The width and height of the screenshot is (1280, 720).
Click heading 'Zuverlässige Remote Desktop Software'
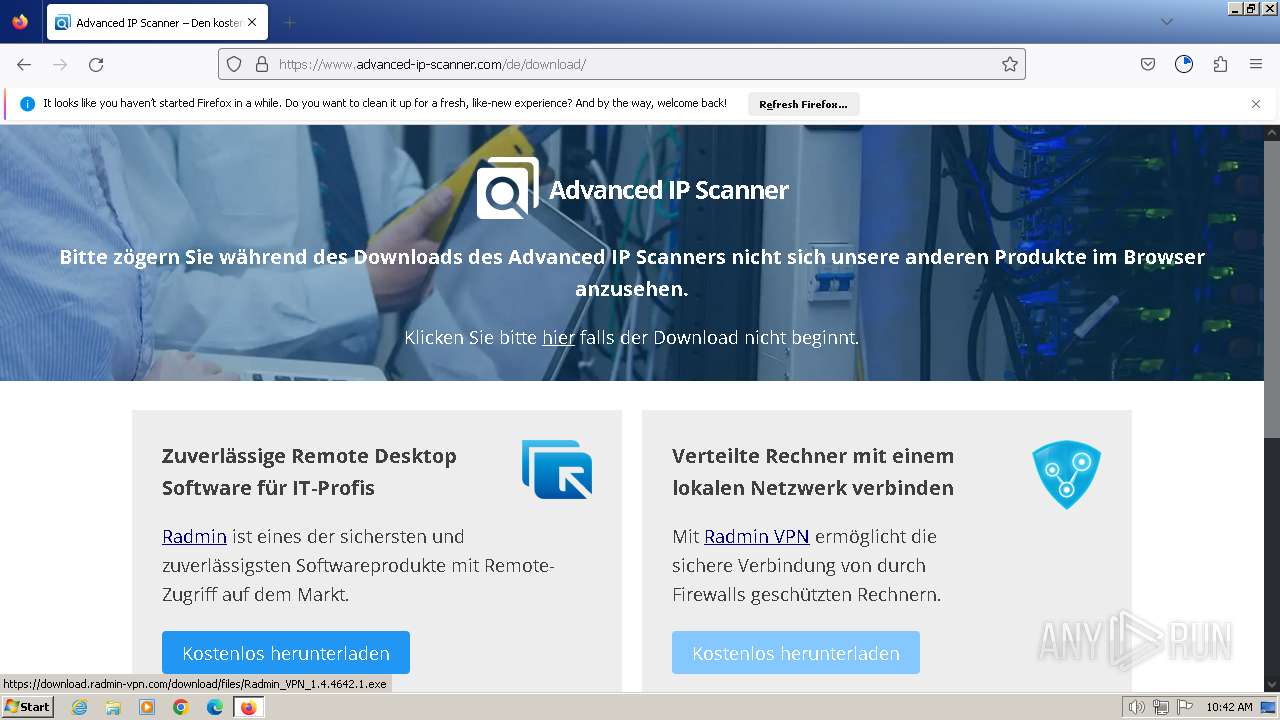tap(309, 471)
